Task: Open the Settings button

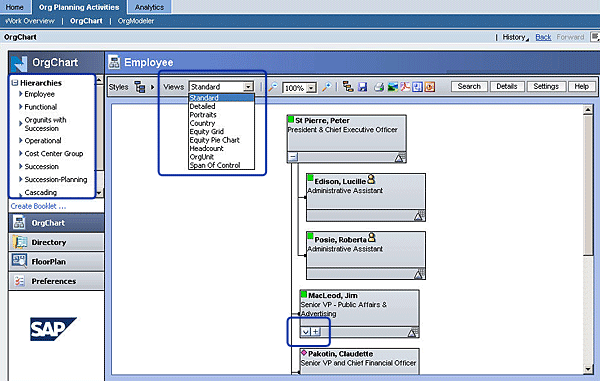Action: tap(546, 86)
